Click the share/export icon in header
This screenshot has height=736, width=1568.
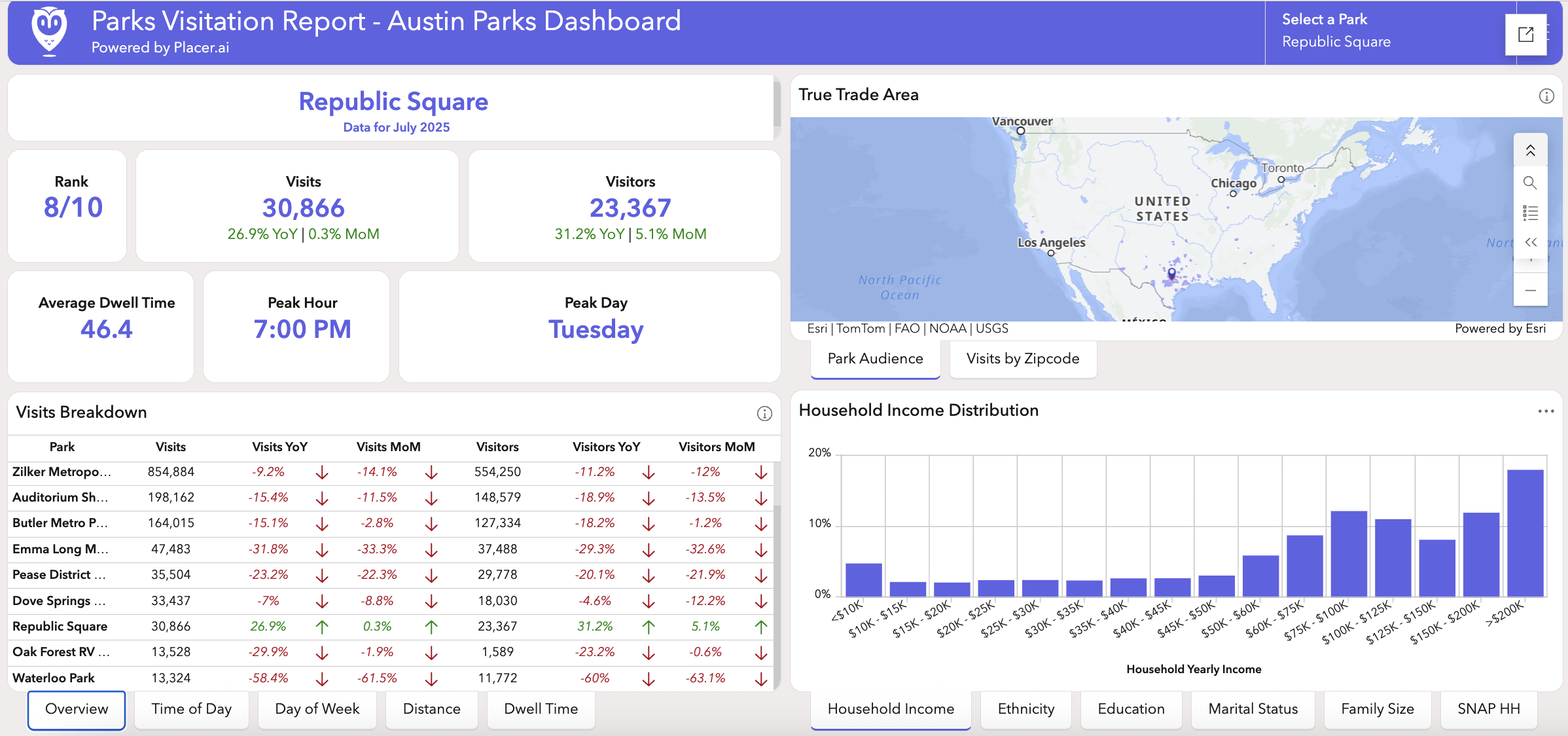(1525, 34)
